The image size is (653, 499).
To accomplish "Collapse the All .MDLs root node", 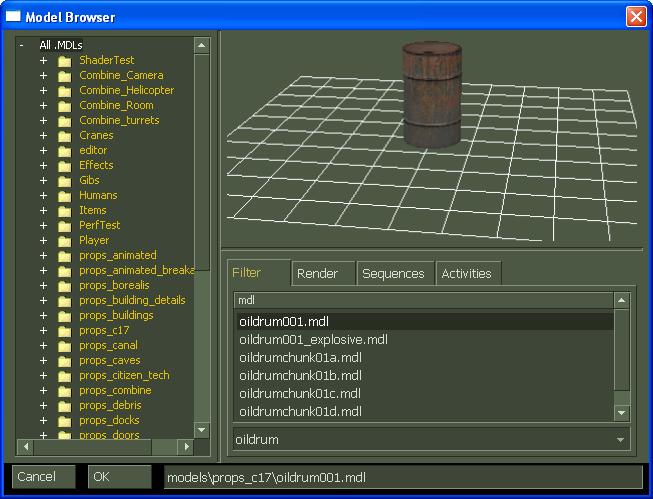I will [22, 45].
